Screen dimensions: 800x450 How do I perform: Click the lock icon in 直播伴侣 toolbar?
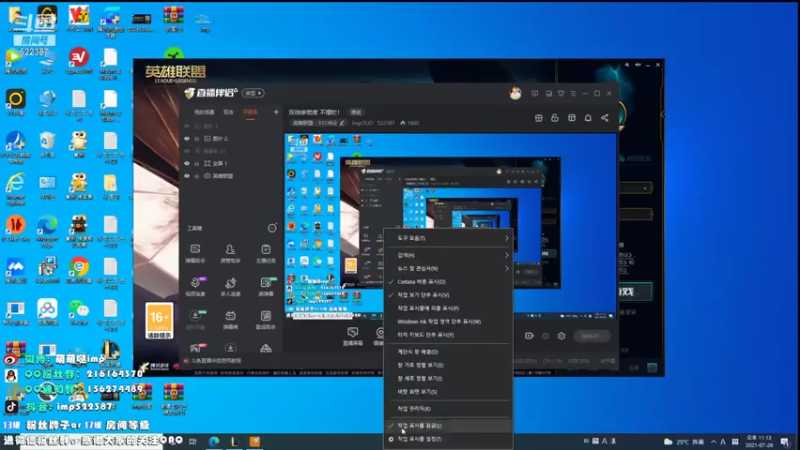(x=555, y=118)
